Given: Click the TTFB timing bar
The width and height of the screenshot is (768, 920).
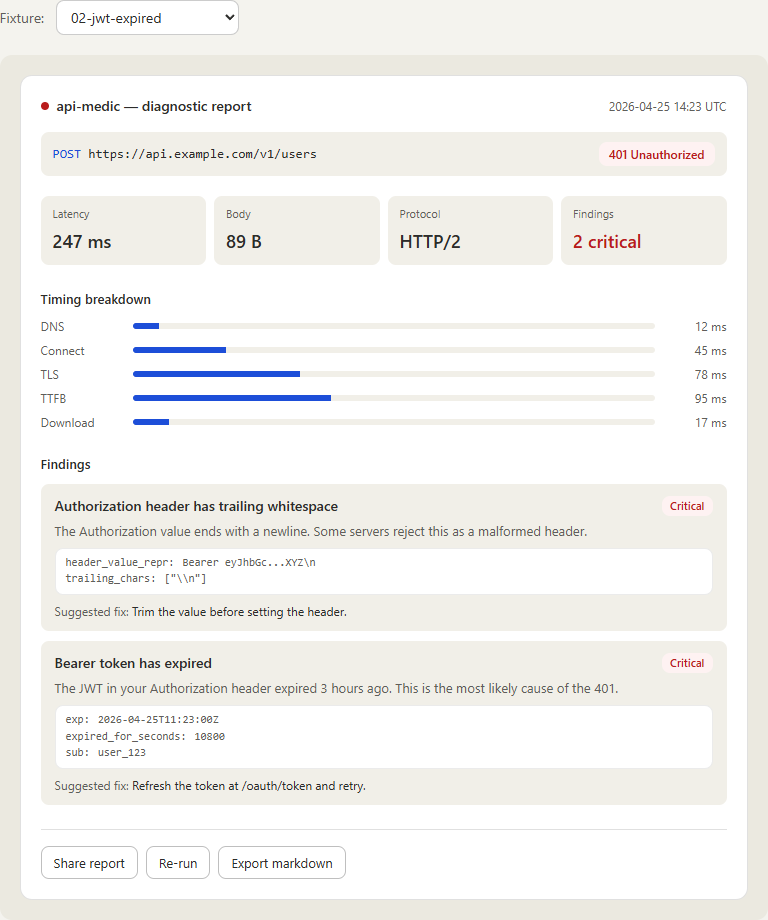Looking at the screenshot, I should coord(394,398).
